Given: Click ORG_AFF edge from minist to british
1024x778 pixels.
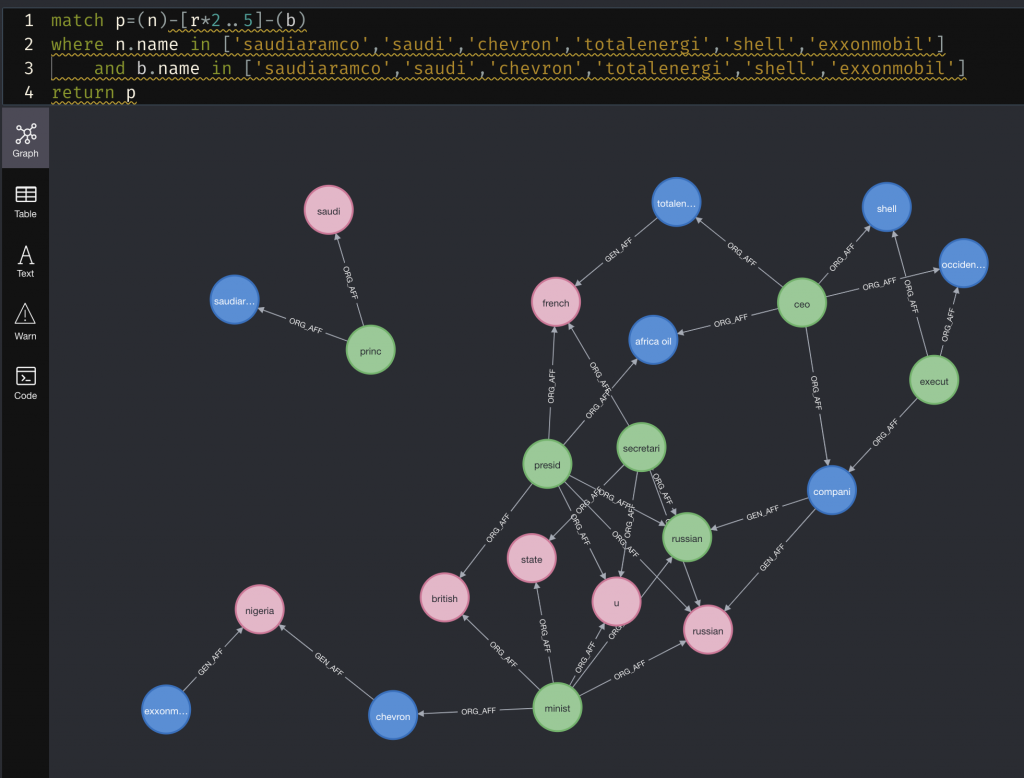Looking at the screenshot, I should pos(504,655).
